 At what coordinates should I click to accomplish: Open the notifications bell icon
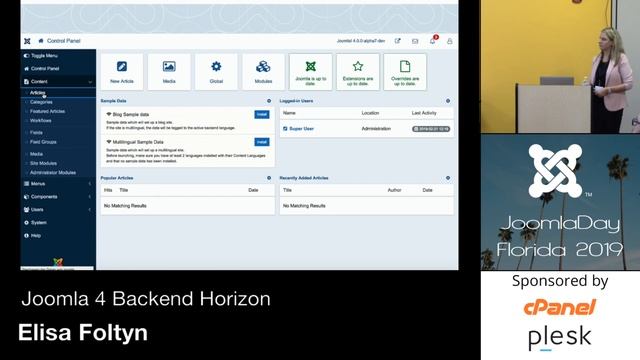432,41
